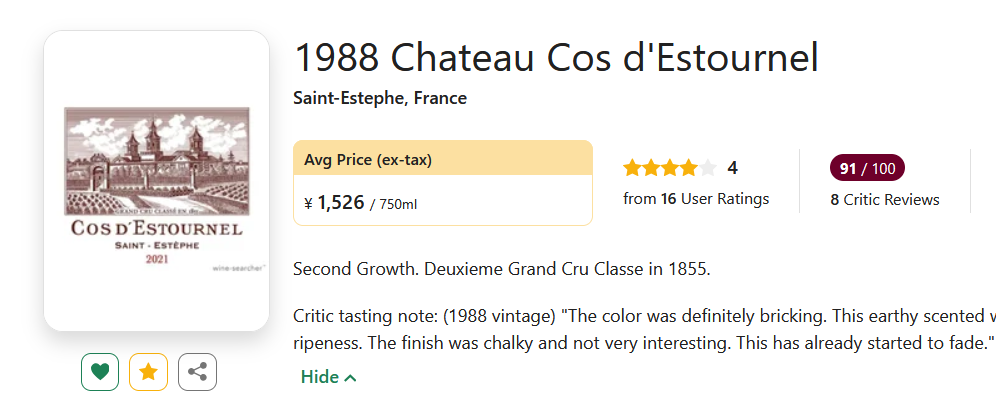This screenshot has width=996, height=414.
Task: Click the gold star button below label
Action: (x=149, y=372)
